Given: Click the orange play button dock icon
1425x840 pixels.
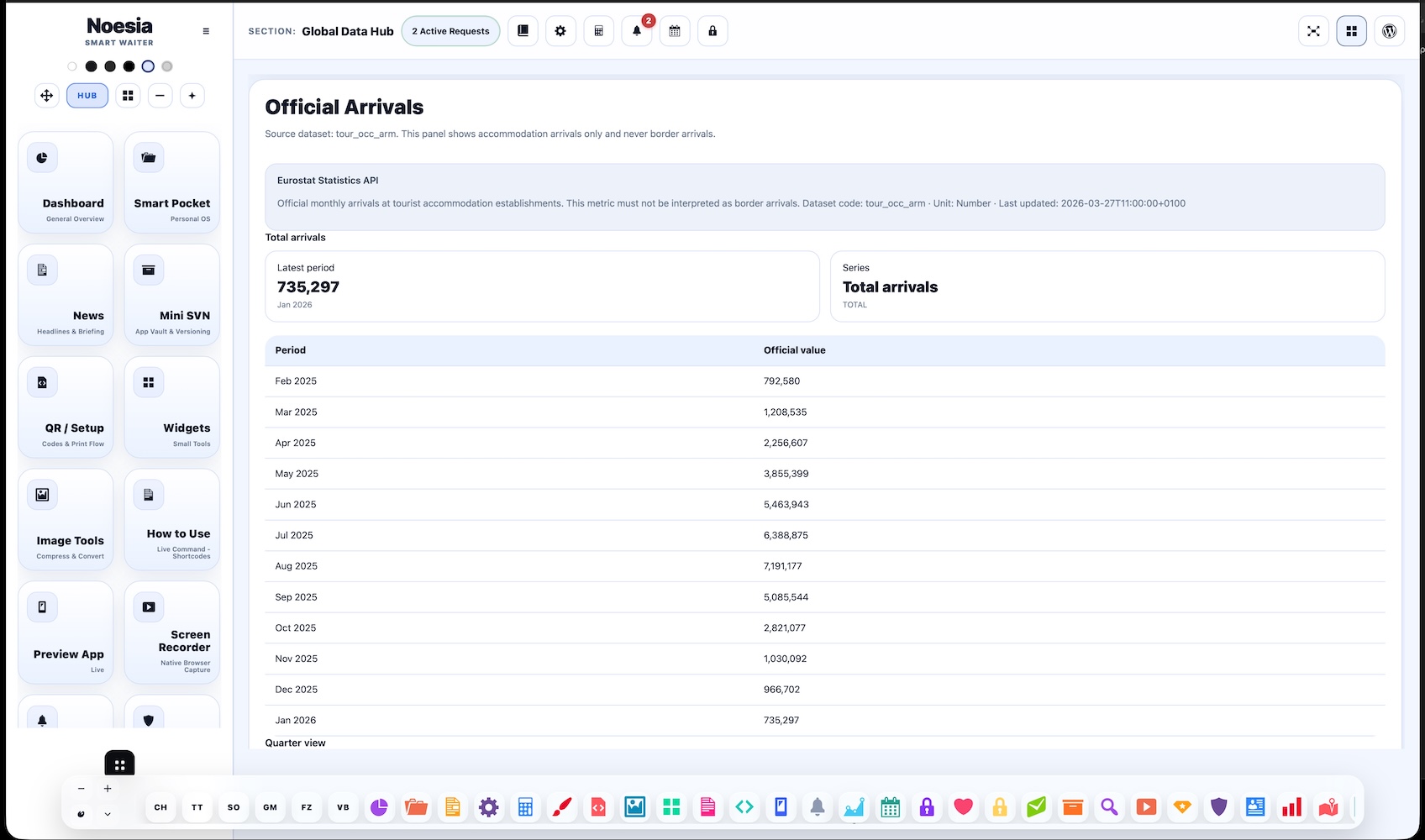Looking at the screenshot, I should 1146,807.
